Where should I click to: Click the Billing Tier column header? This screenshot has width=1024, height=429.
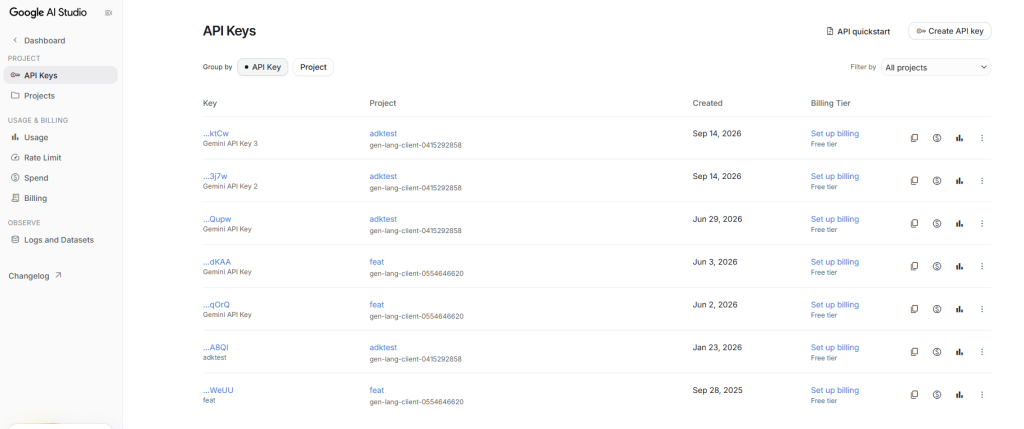[x=831, y=103]
